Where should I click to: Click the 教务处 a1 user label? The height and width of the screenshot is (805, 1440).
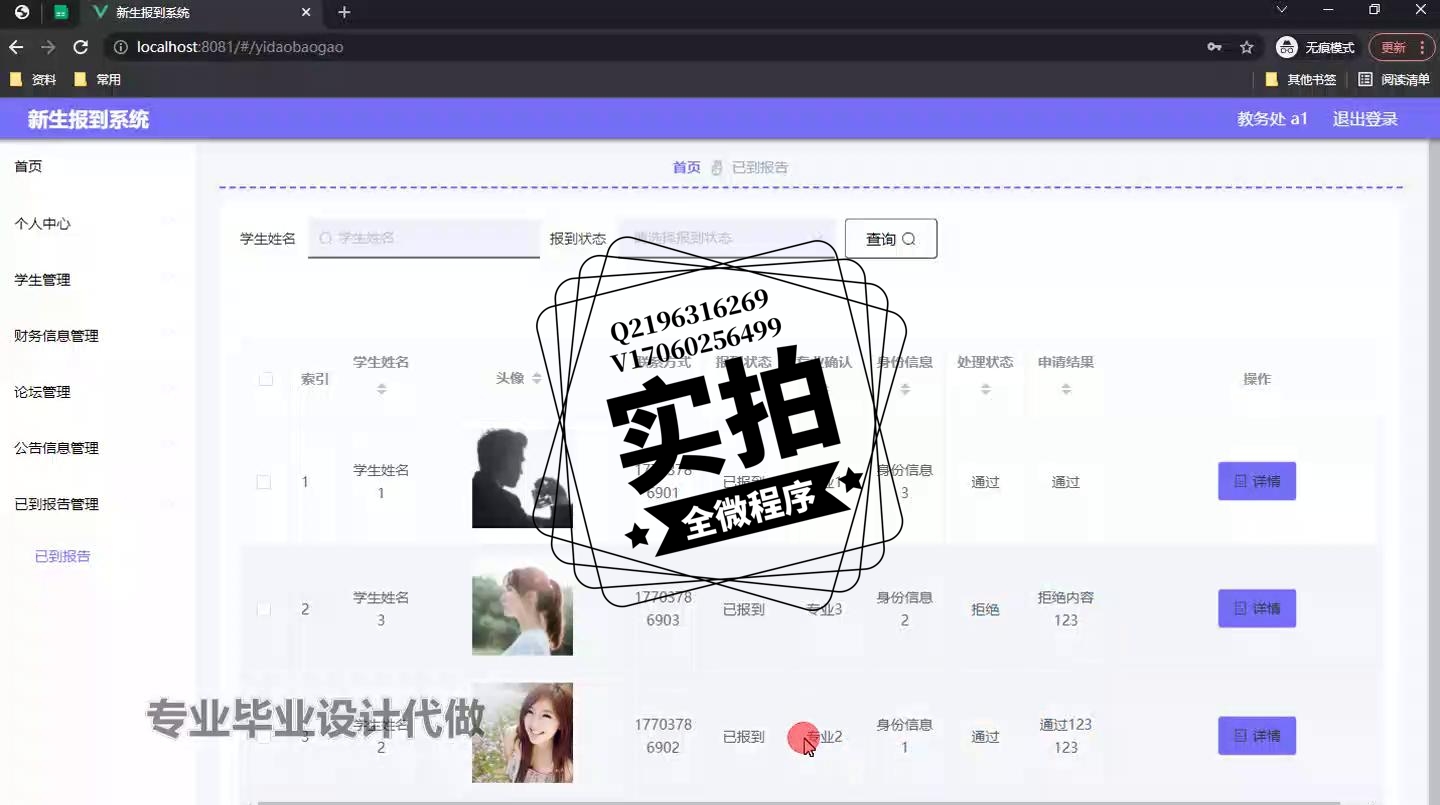pos(1273,119)
